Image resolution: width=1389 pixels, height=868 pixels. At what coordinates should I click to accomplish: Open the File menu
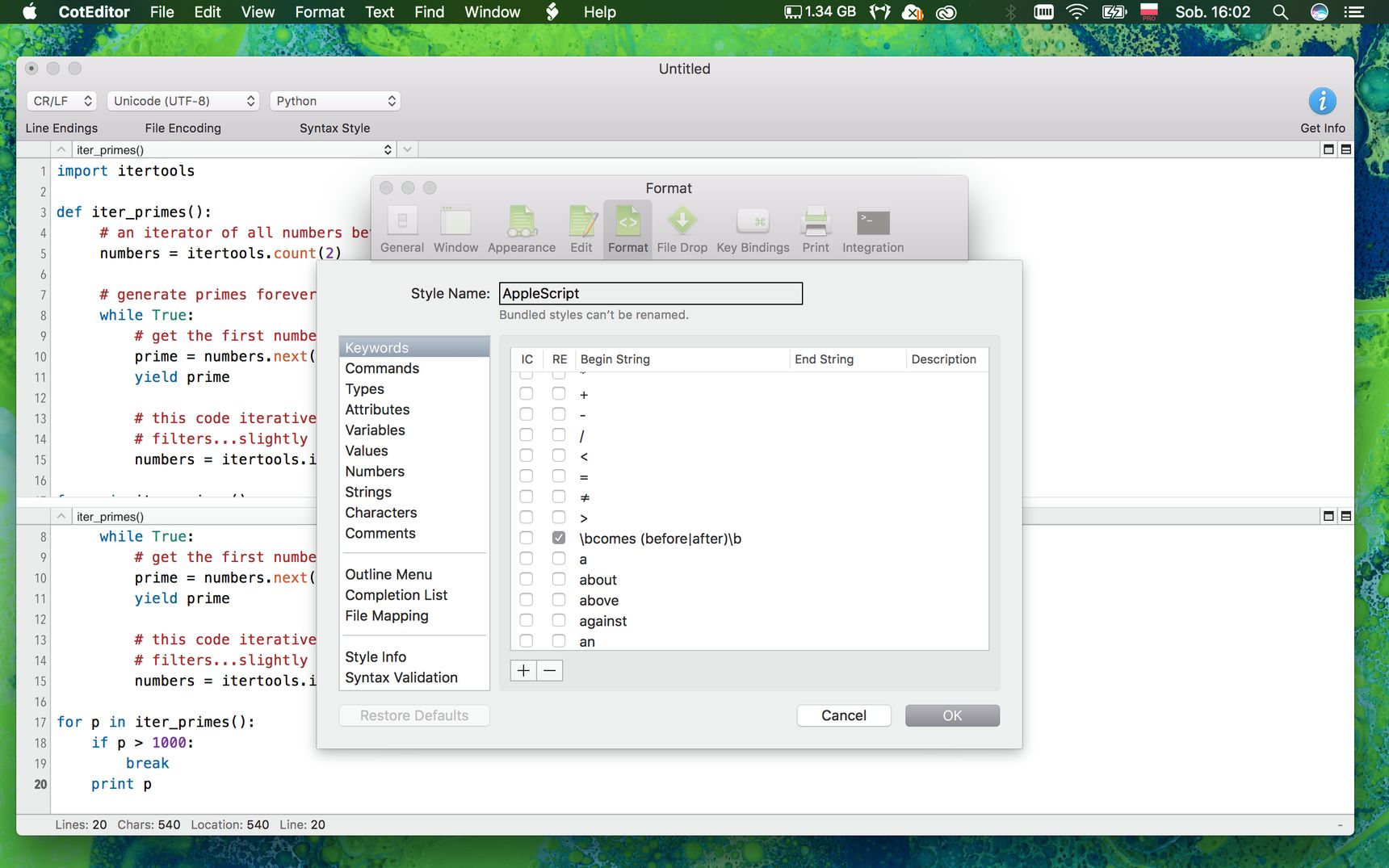(162, 12)
